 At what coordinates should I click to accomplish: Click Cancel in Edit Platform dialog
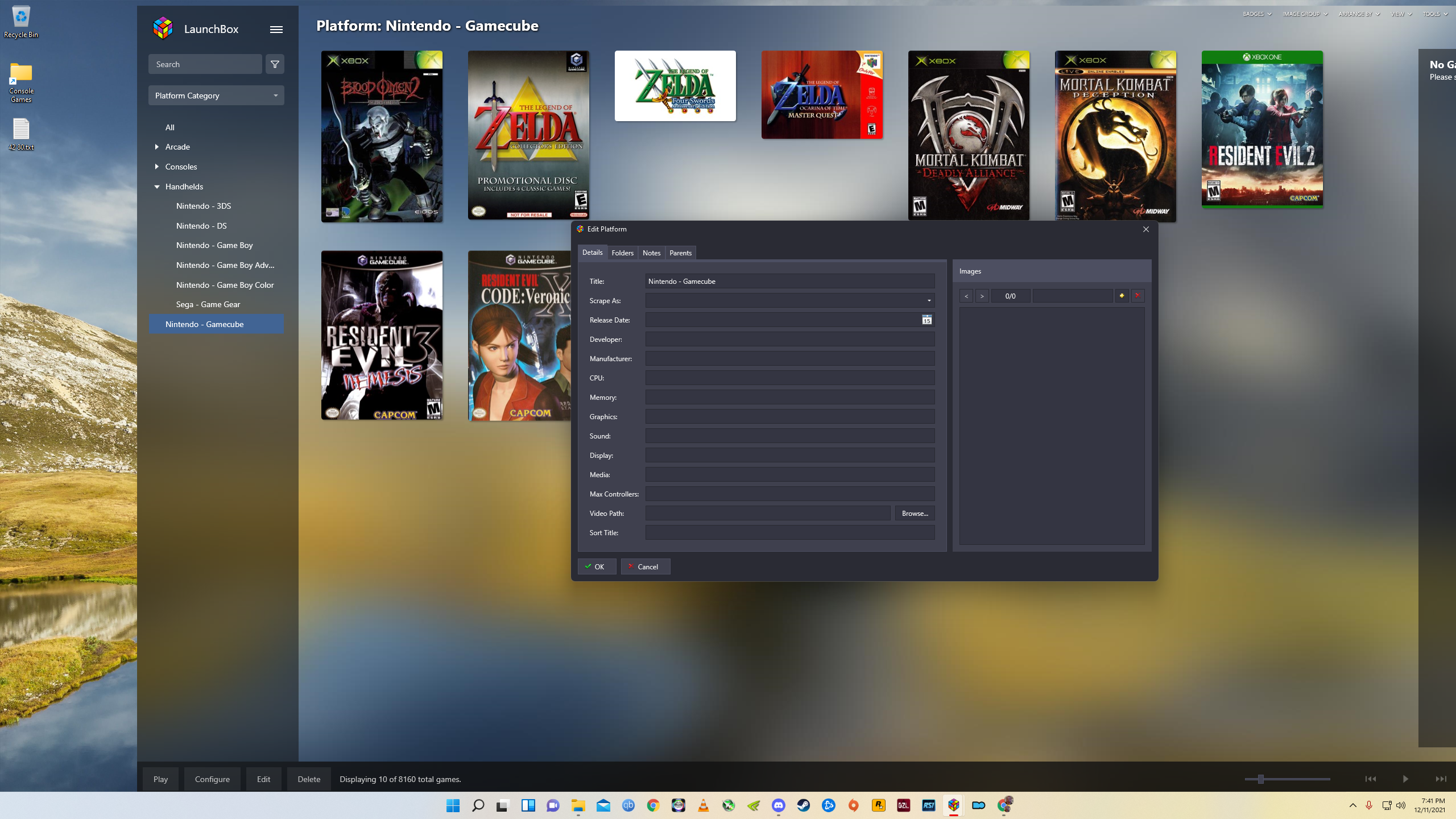click(645, 566)
